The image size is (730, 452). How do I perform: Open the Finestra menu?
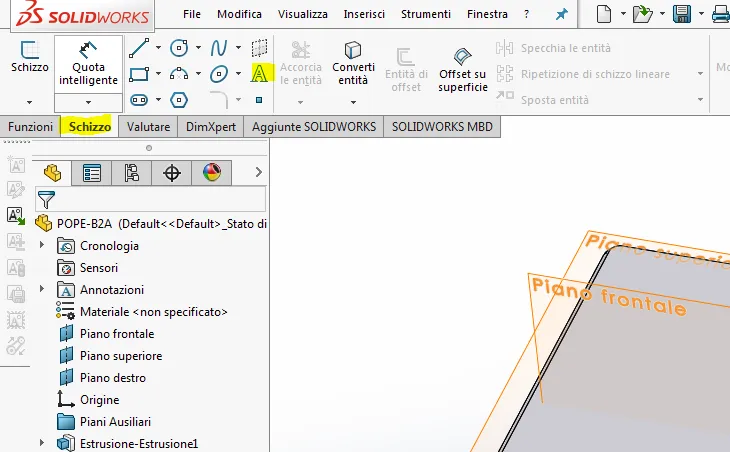pyautogui.click(x=487, y=14)
